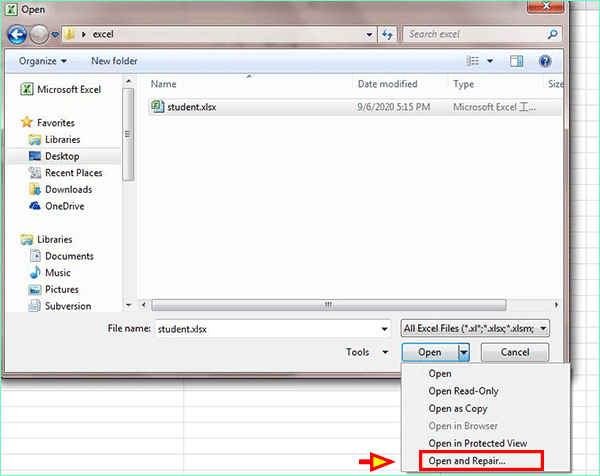Screen dimensions: 600x476
Task: Click navigation pane scroll down arrow
Action: coord(129,305)
